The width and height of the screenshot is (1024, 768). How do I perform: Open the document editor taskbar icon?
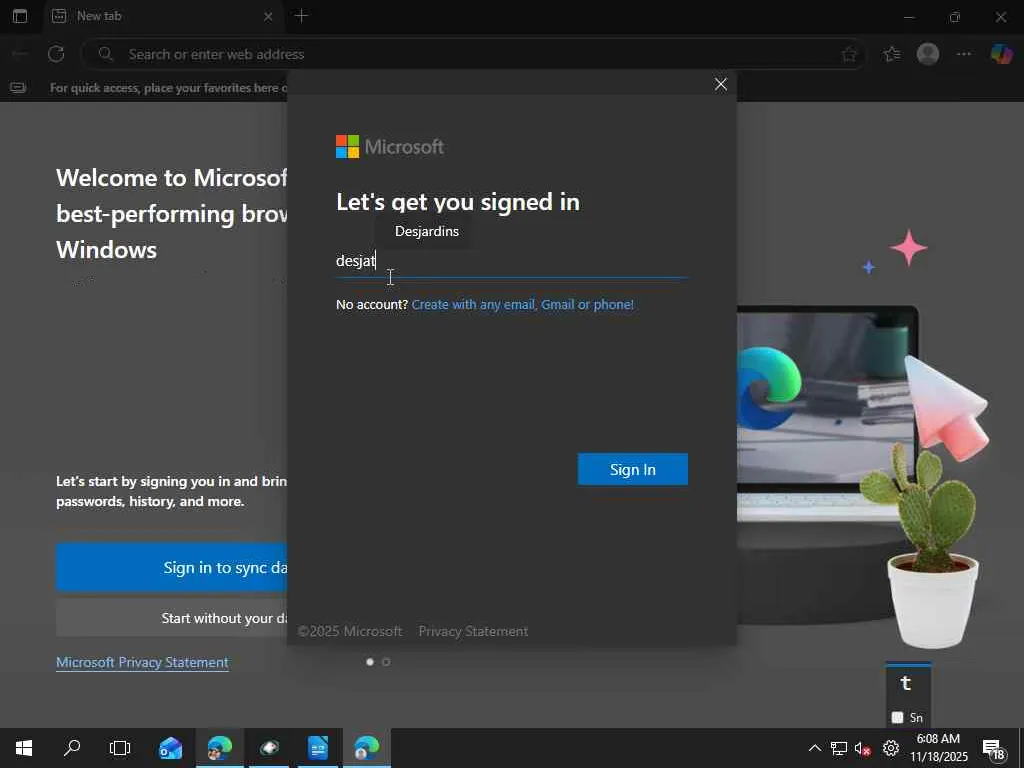pyautogui.click(x=318, y=748)
